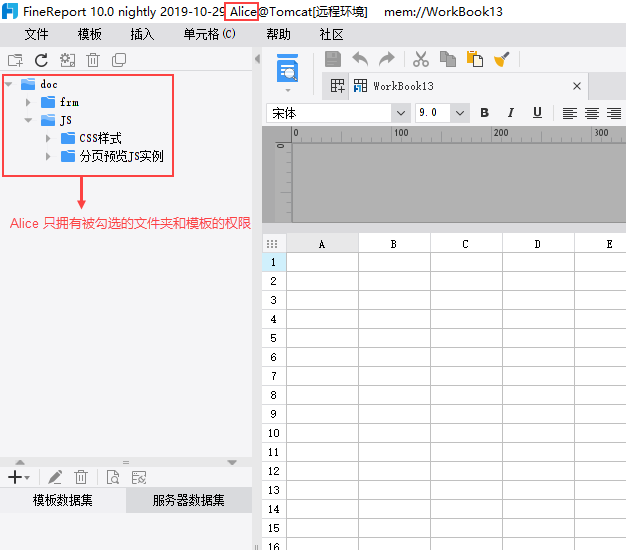The image size is (626, 550).
Task: Open the 插入 menu
Action: click(x=142, y=35)
